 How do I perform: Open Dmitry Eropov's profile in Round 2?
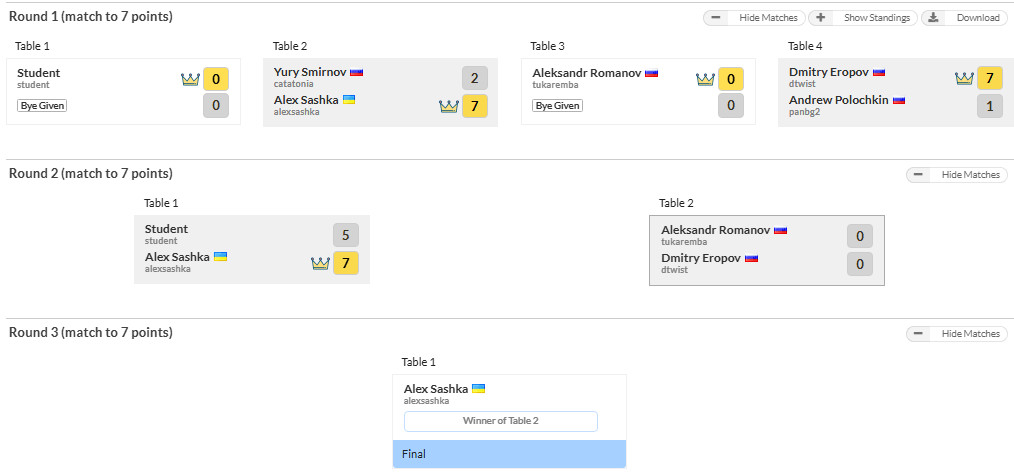(x=701, y=258)
